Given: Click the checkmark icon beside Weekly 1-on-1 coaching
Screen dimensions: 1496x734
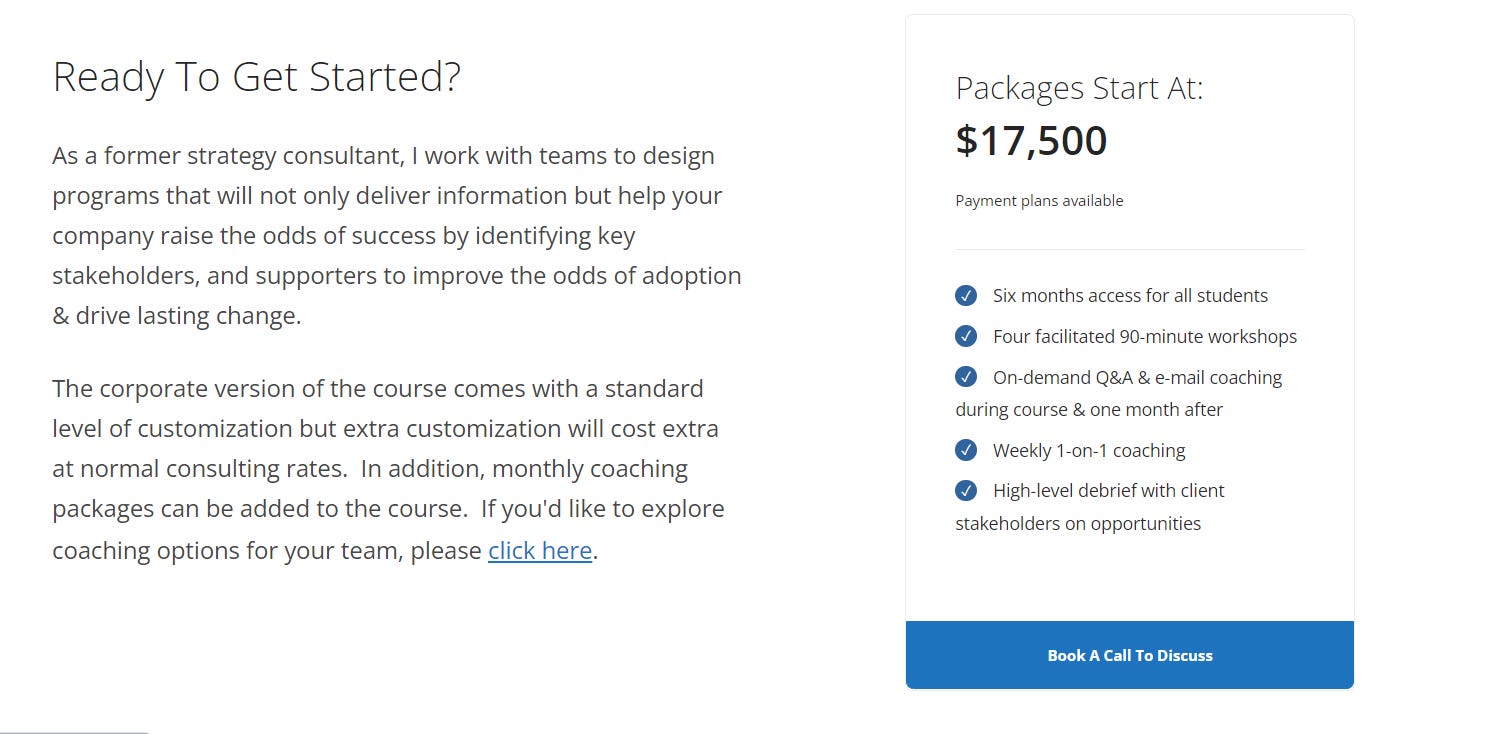Looking at the screenshot, I should click(966, 450).
